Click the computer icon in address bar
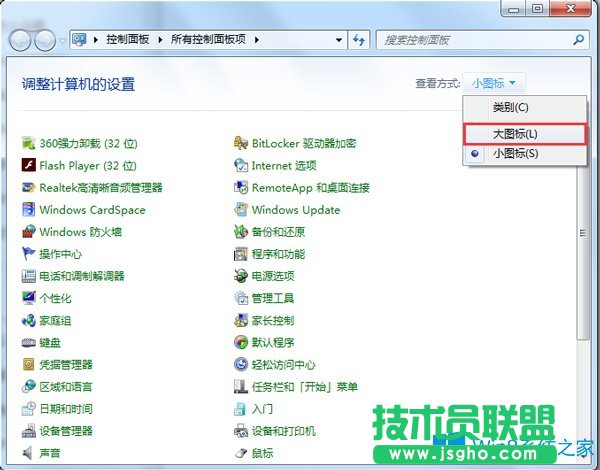Image resolution: width=600 pixels, height=470 pixels. pyautogui.click(x=80, y=39)
